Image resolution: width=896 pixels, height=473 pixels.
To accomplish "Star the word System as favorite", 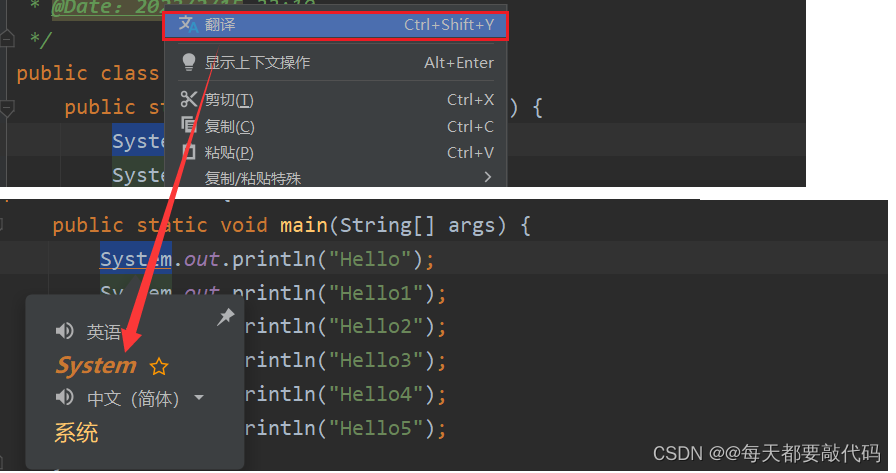I will pos(159,366).
